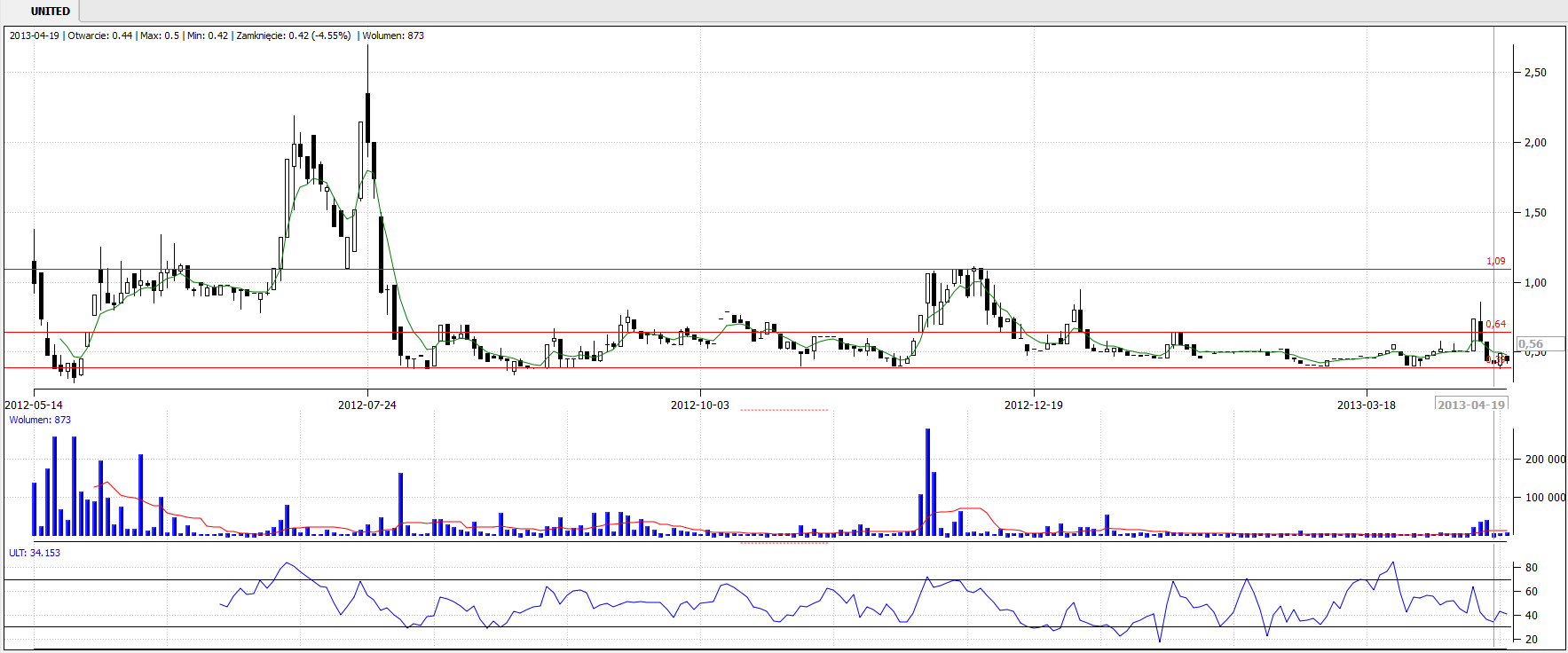1568x653 pixels.
Task: Click the 2012-12-19 date label
Action: (1034, 405)
